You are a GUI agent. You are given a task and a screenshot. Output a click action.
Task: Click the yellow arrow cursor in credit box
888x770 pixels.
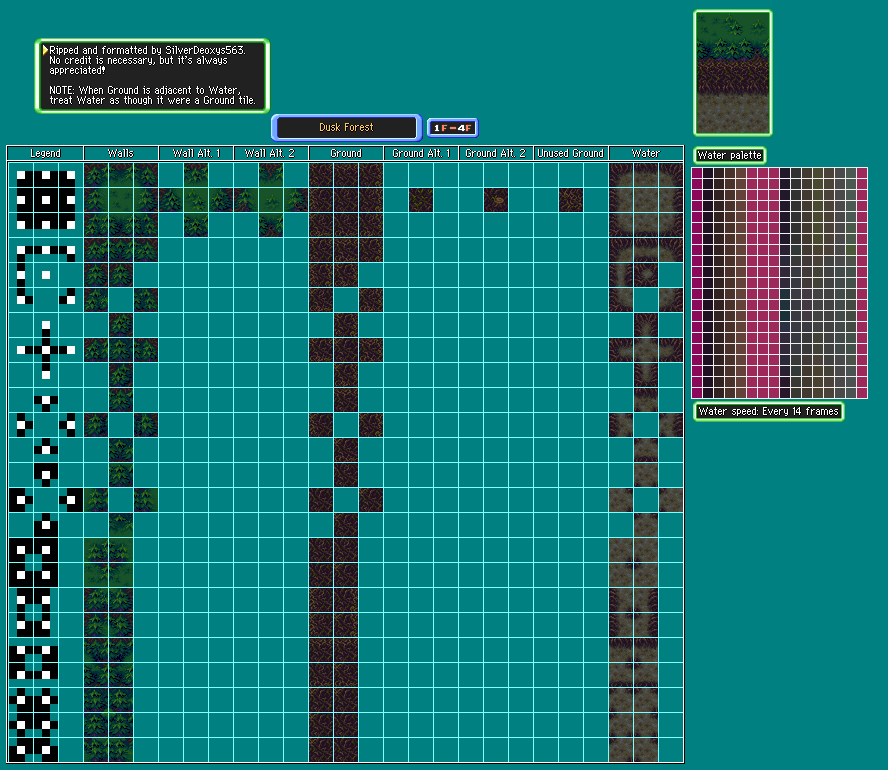tap(45, 50)
